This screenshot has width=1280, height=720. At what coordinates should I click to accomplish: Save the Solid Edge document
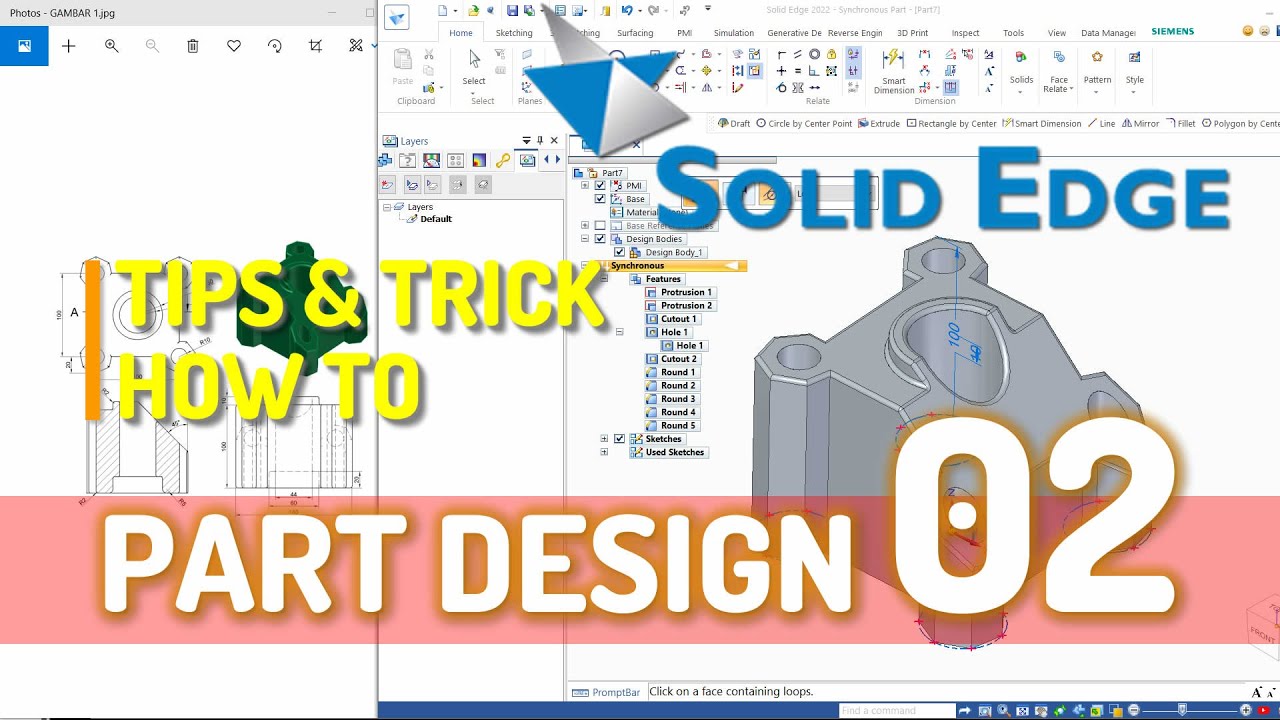(x=512, y=10)
